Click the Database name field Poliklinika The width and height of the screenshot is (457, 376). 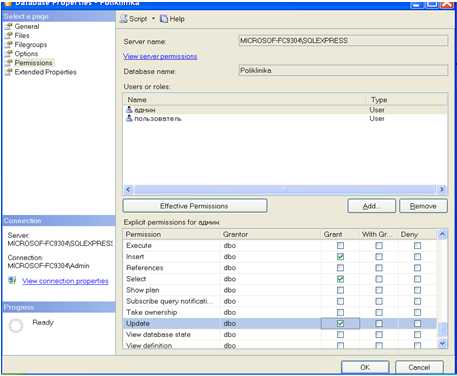click(x=343, y=70)
